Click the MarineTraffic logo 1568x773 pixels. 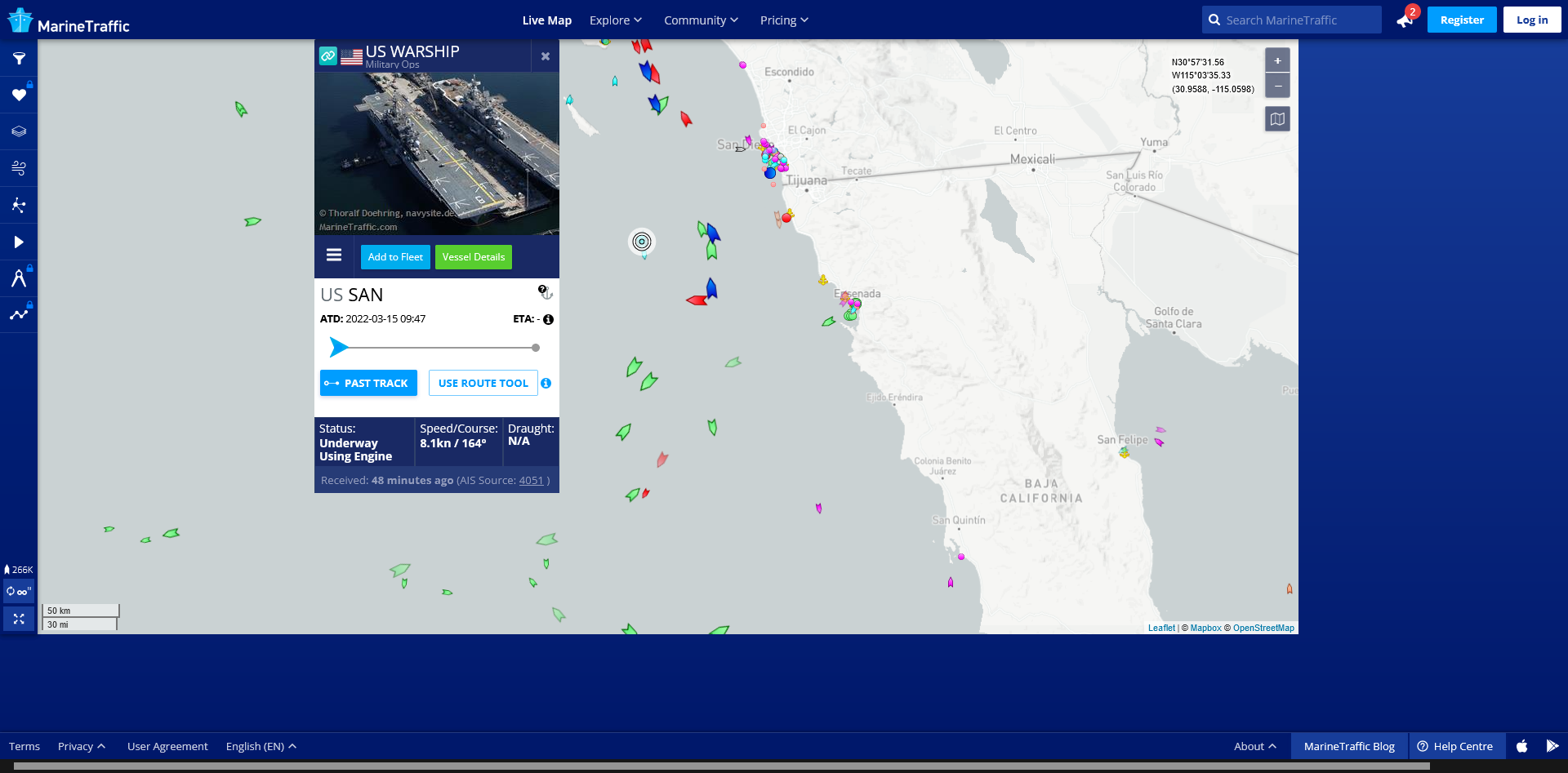[x=69, y=21]
